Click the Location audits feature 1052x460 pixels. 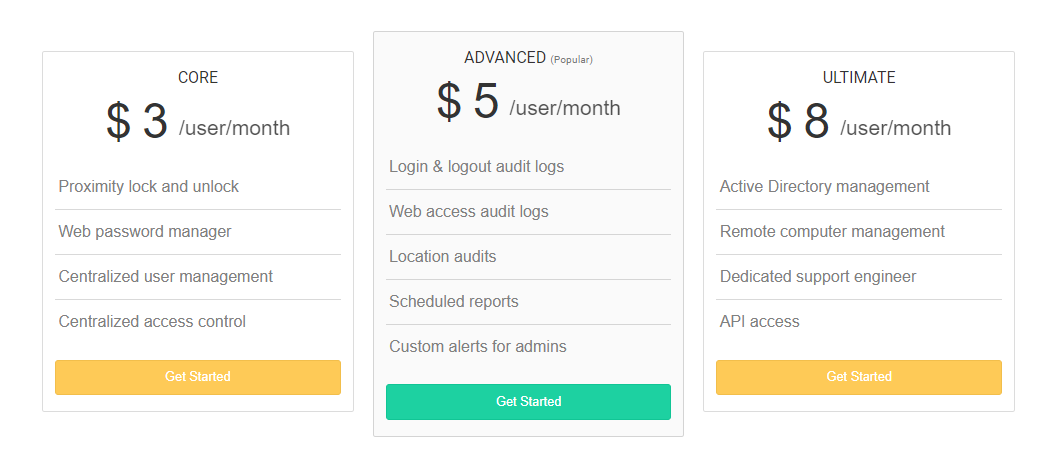443,256
